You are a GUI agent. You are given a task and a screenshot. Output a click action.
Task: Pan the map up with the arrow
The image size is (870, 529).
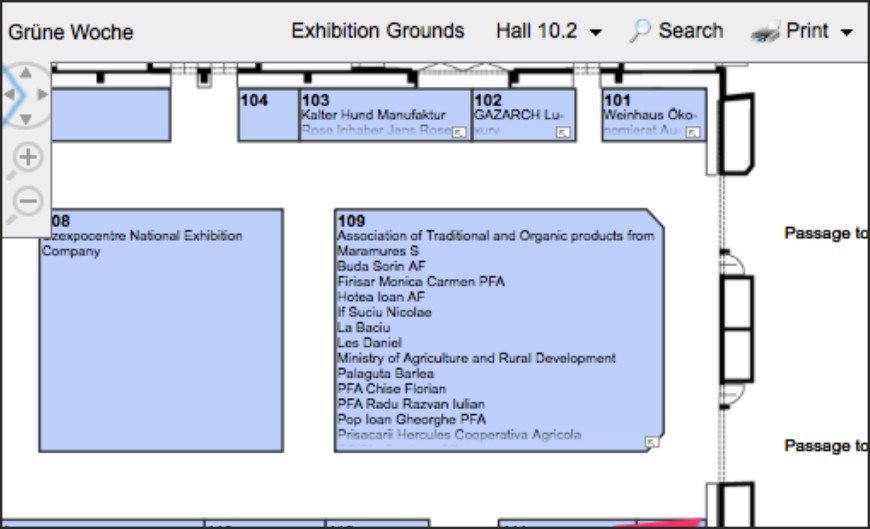pyautogui.click(x=25, y=71)
